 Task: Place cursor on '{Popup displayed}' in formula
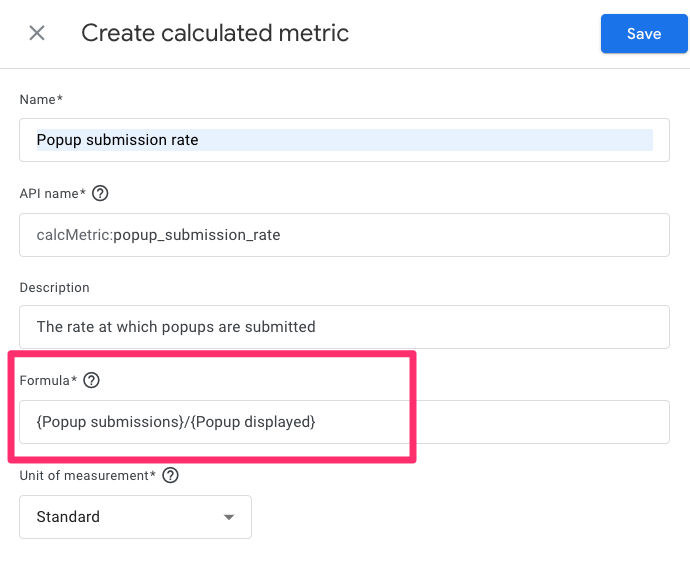[252, 422]
